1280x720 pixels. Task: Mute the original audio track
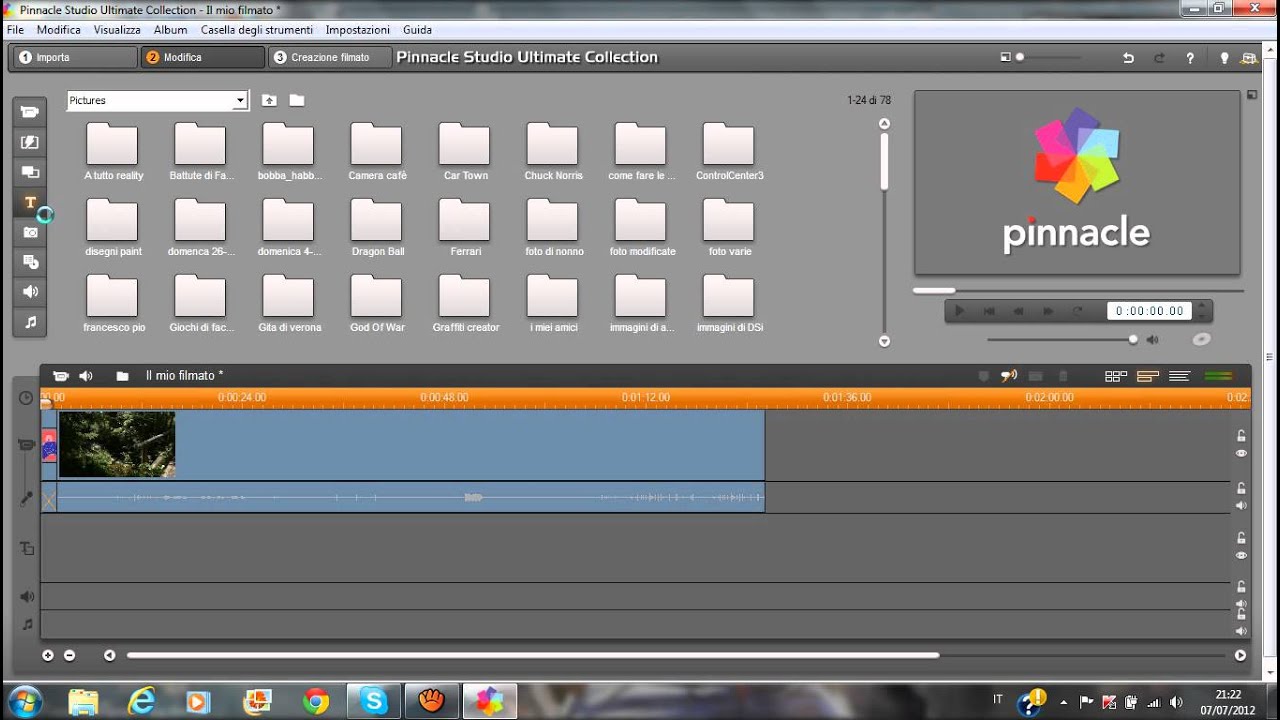click(x=1241, y=505)
